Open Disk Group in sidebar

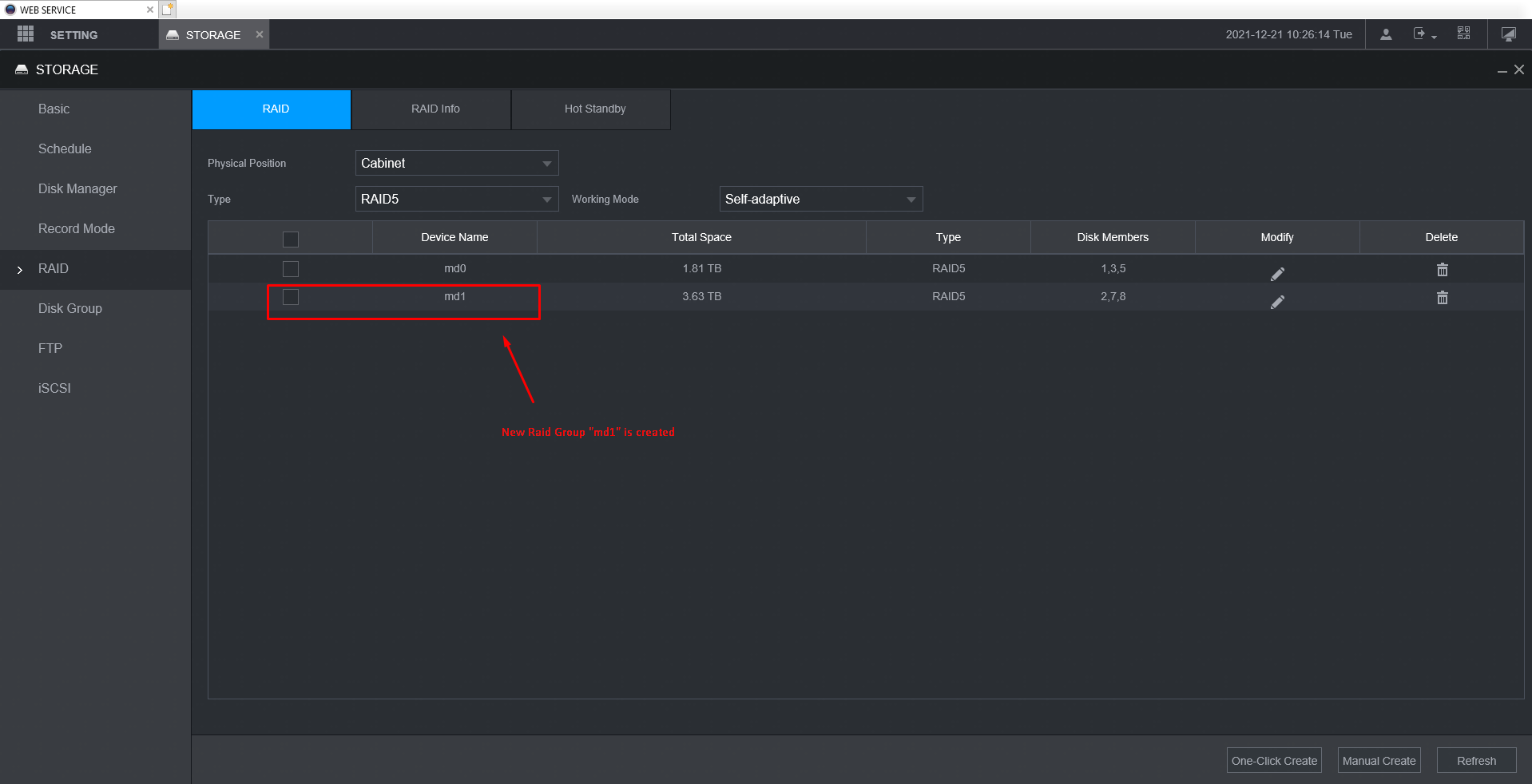click(x=70, y=309)
